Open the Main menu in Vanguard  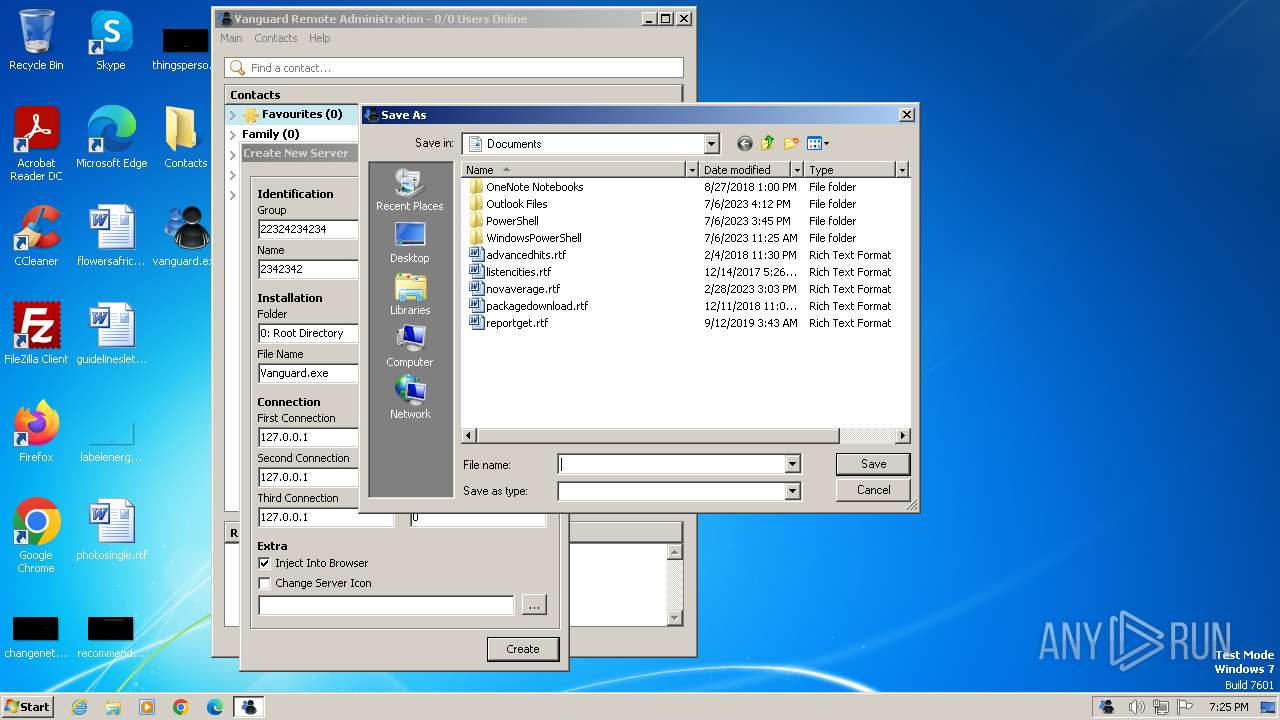point(231,38)
